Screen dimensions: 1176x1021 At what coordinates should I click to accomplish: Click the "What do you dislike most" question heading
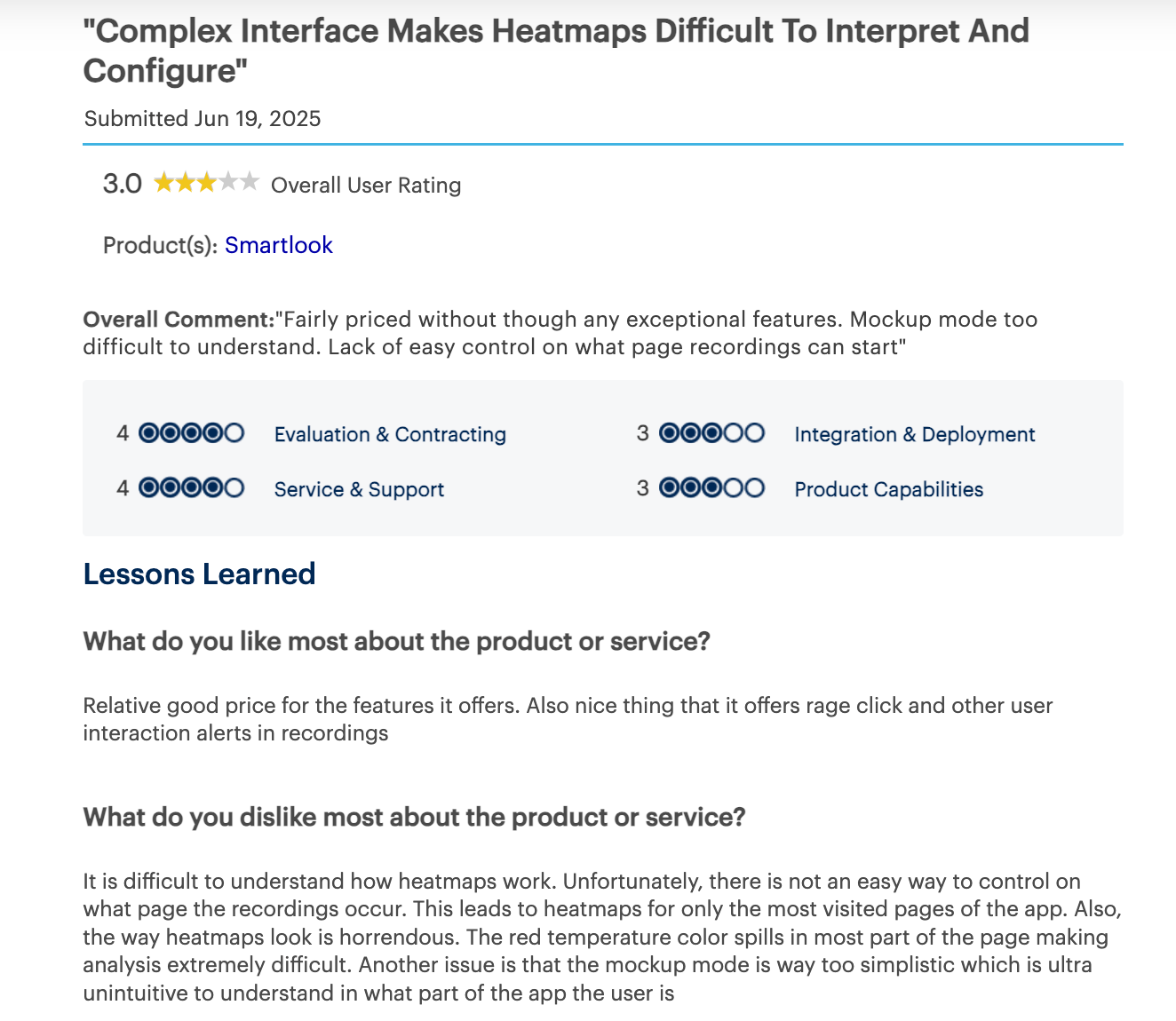[x=414, y=817]
